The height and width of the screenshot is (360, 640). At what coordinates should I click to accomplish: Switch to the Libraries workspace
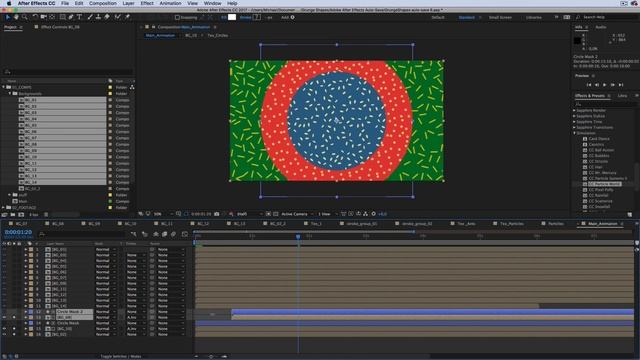point(533,18)
